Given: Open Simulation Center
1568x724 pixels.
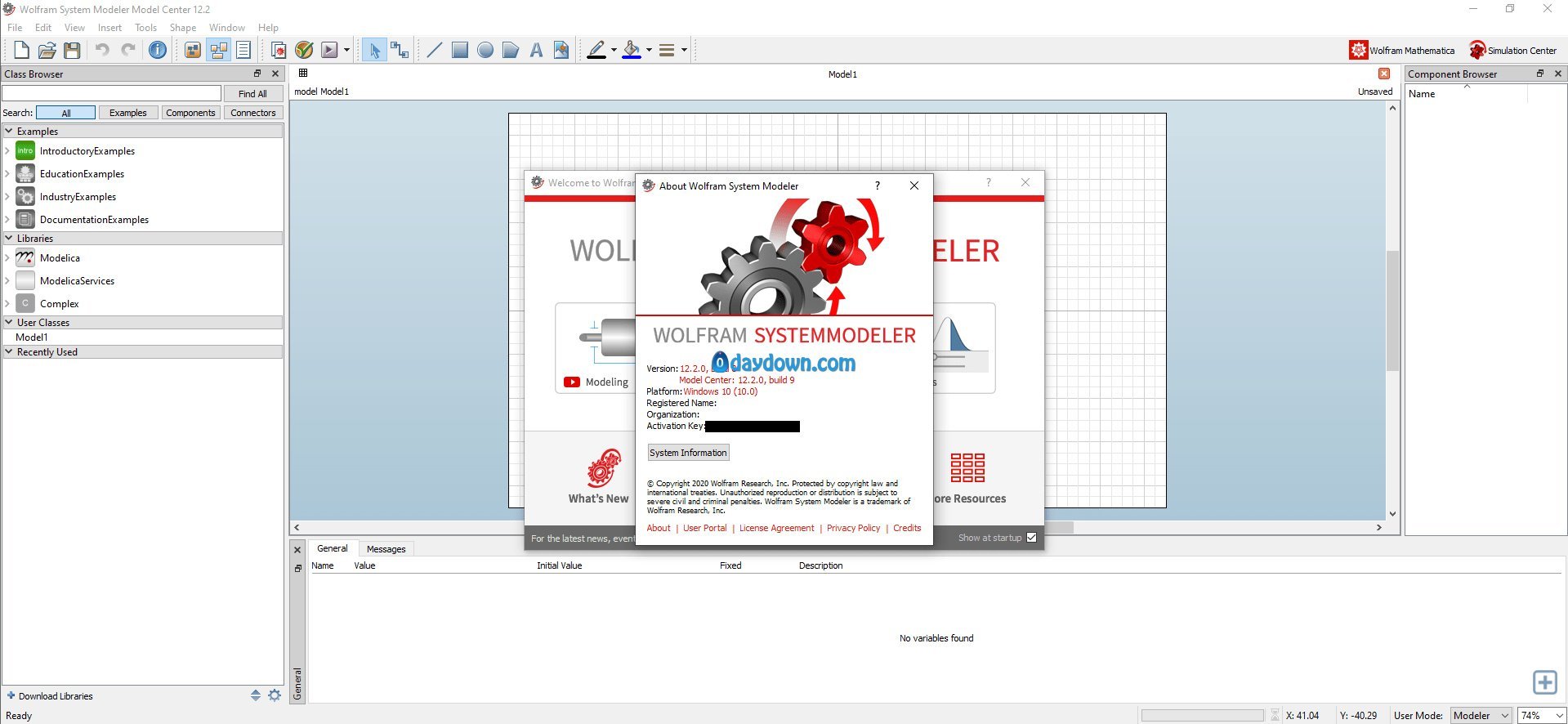Looking at the screenshot, I should point(1513,51).
